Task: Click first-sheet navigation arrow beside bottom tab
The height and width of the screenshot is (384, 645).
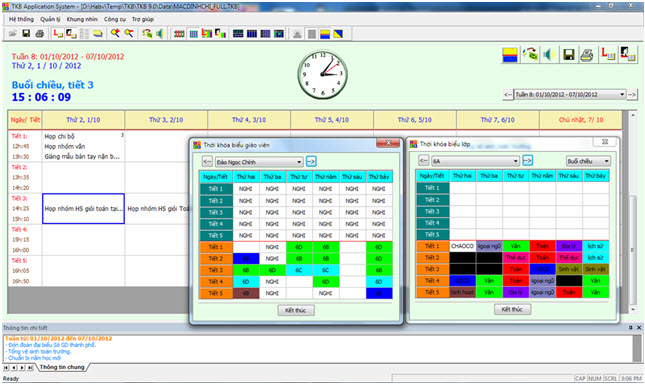Action: (x=6, y=368)
